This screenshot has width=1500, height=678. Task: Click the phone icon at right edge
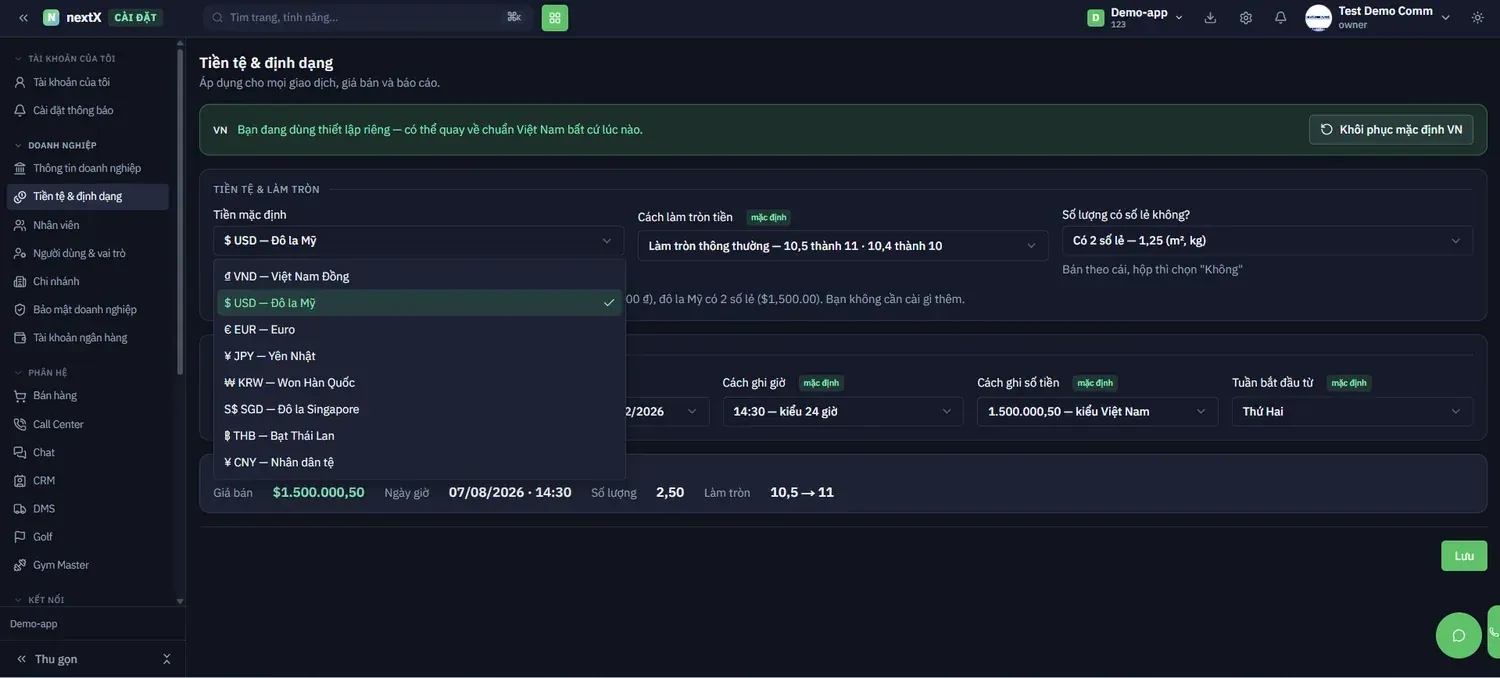coord(1493,633)
